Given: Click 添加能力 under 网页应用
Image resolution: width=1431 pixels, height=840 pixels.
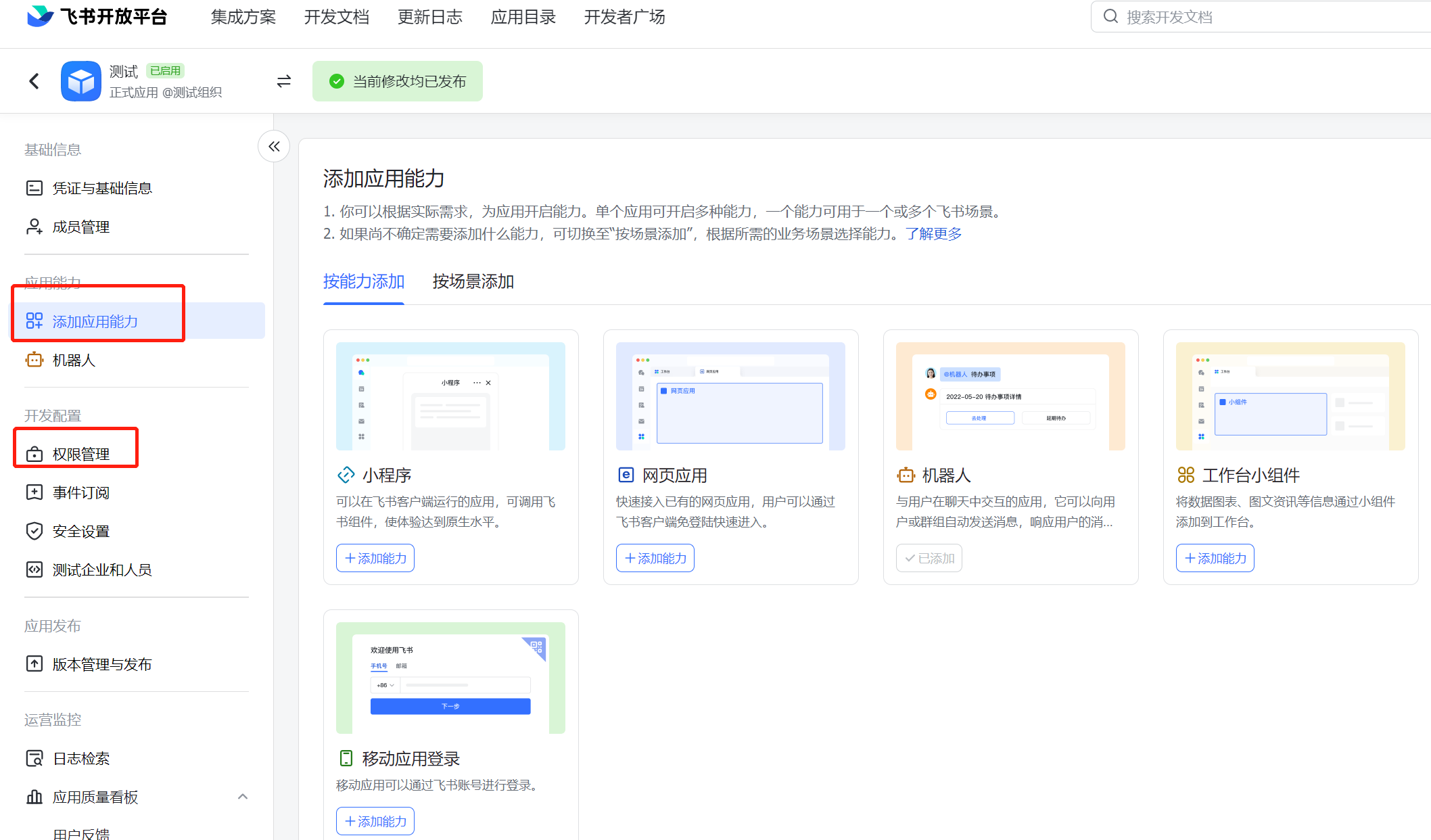Looking at the screenshot, I should pyautogui.click(x=655, y=558).
